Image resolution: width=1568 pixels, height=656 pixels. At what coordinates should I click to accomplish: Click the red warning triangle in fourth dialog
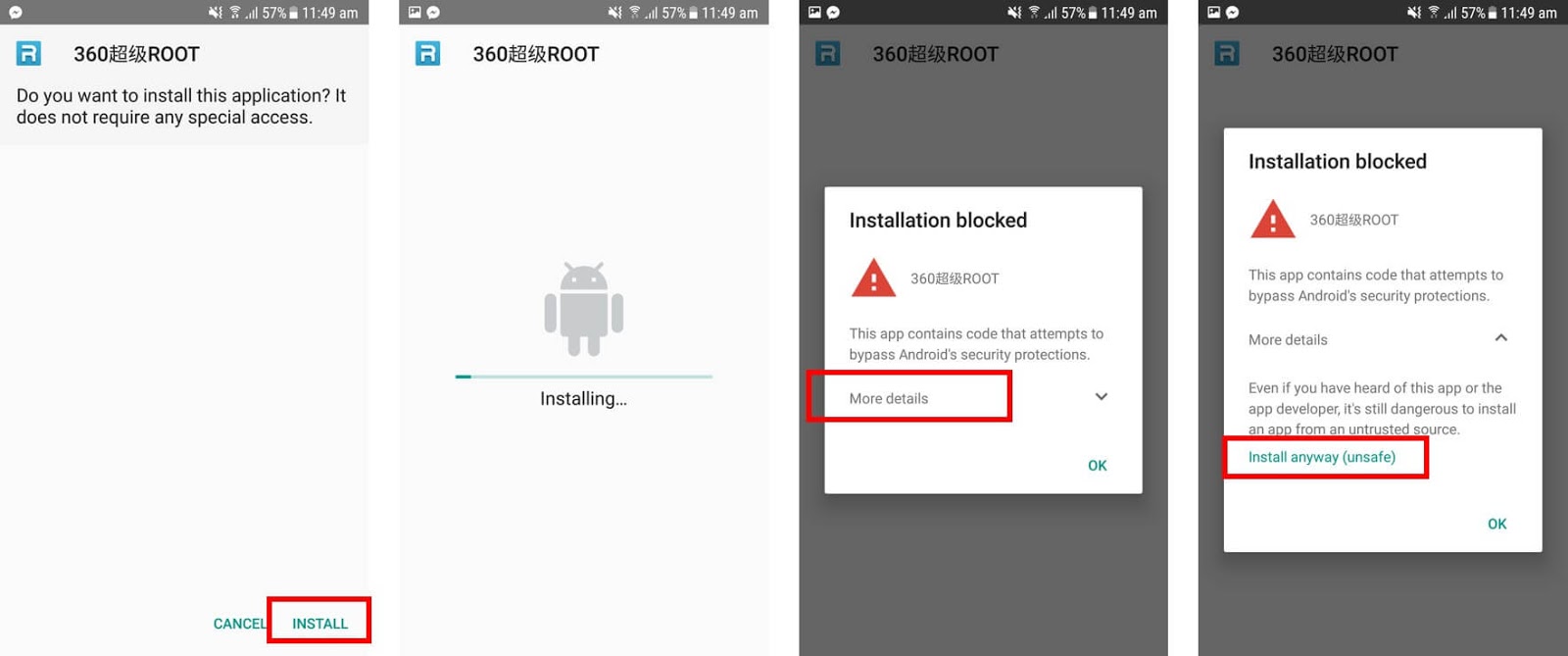(1272, 219)
